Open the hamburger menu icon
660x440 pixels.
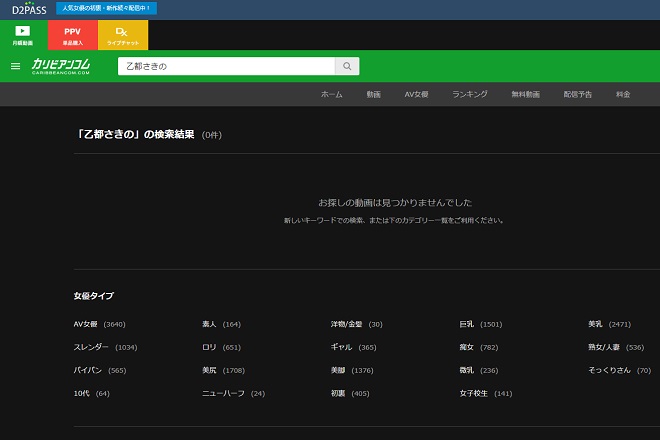pyautogui.click(x=16, y=66)
